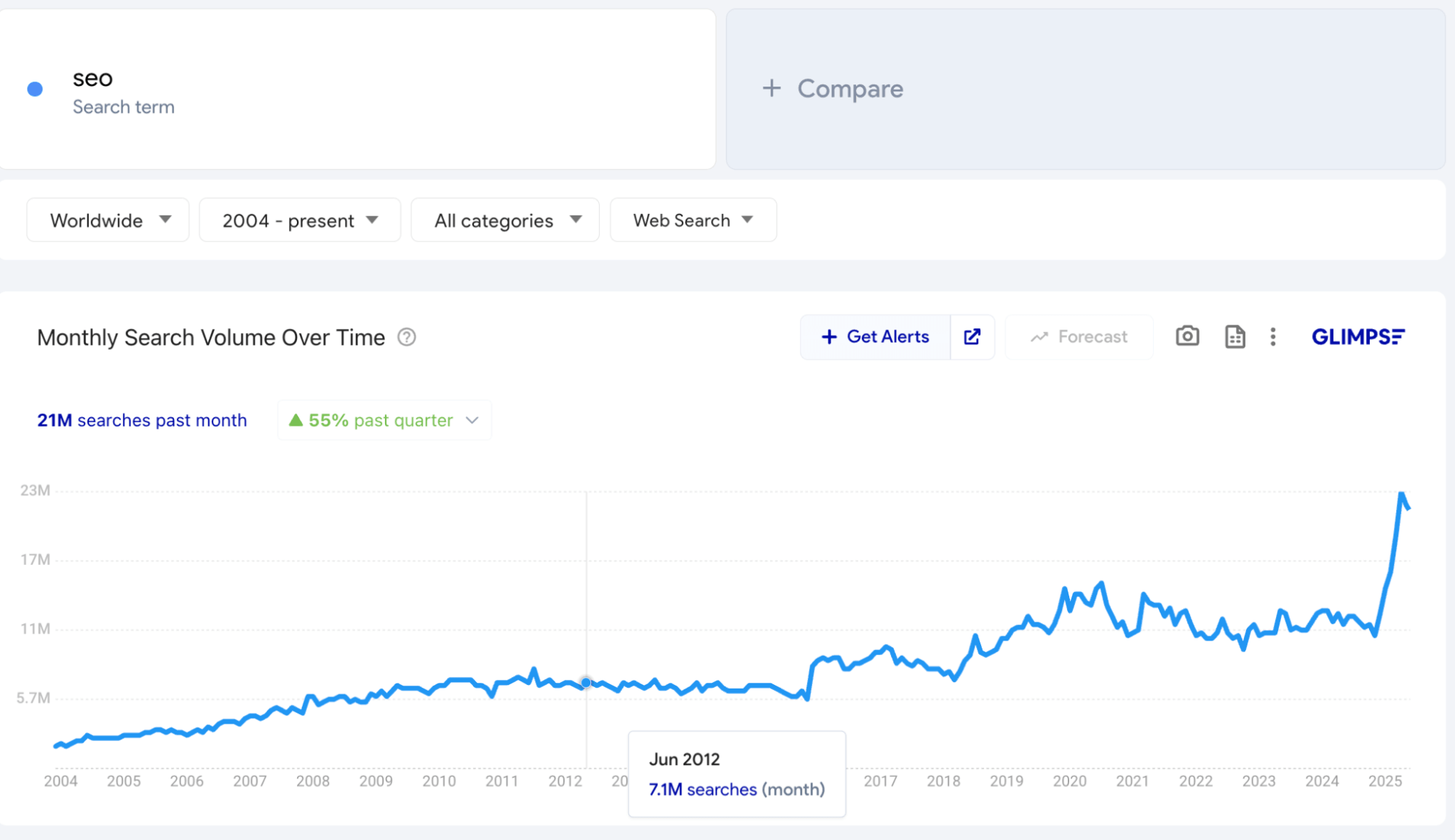Open the Web Search type dropdown

point(693,220)
